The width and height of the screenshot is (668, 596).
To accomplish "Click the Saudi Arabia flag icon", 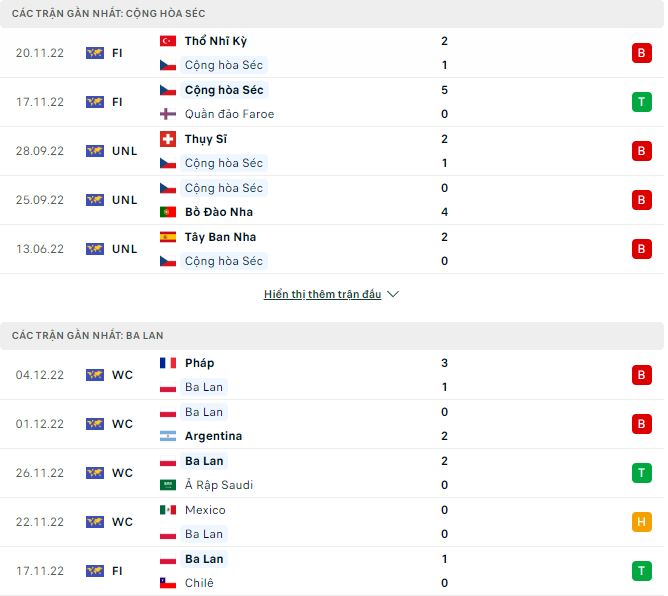I will coord(168,485).
